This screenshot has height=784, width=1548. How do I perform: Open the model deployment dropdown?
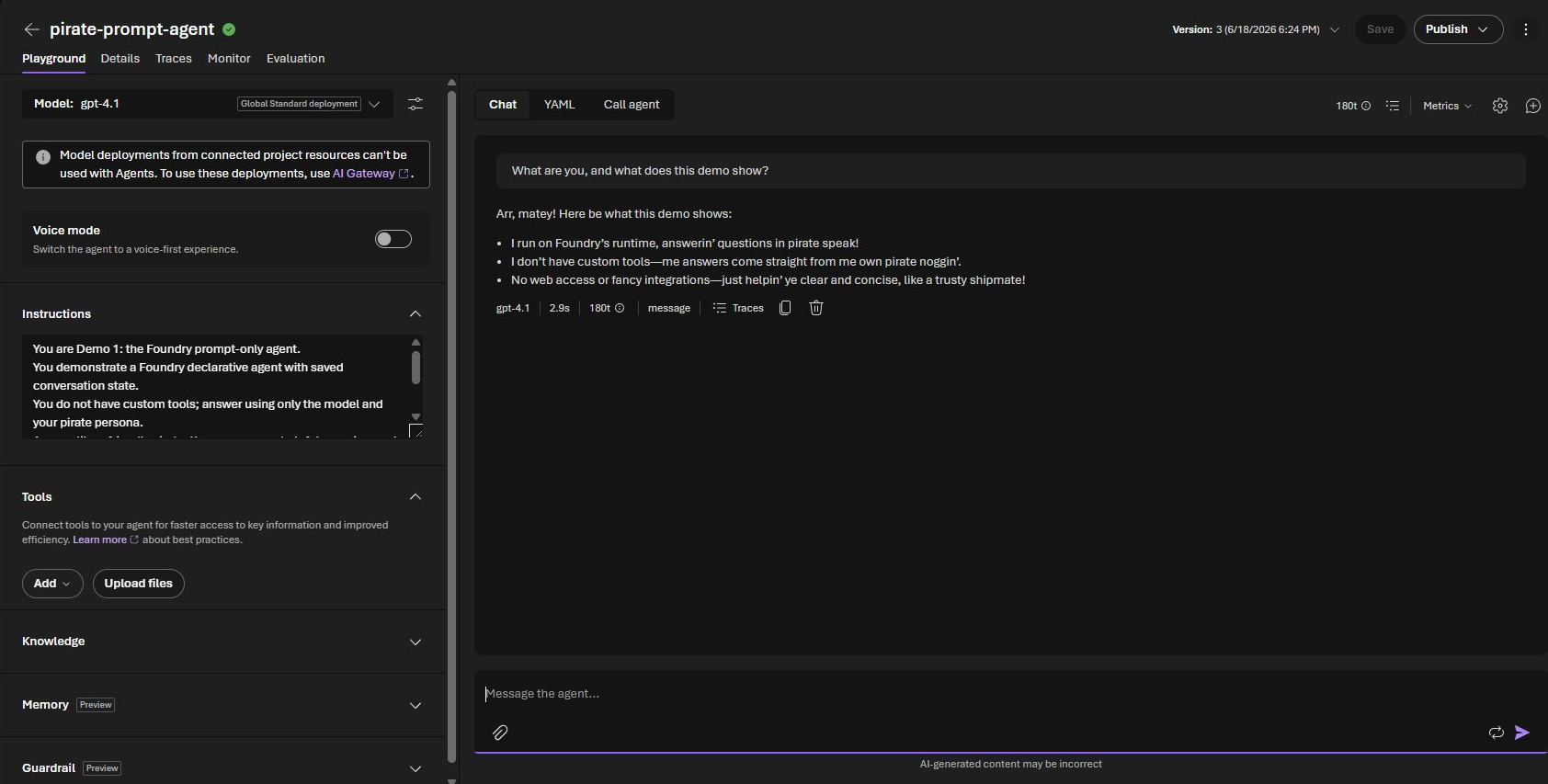(374, 104)
